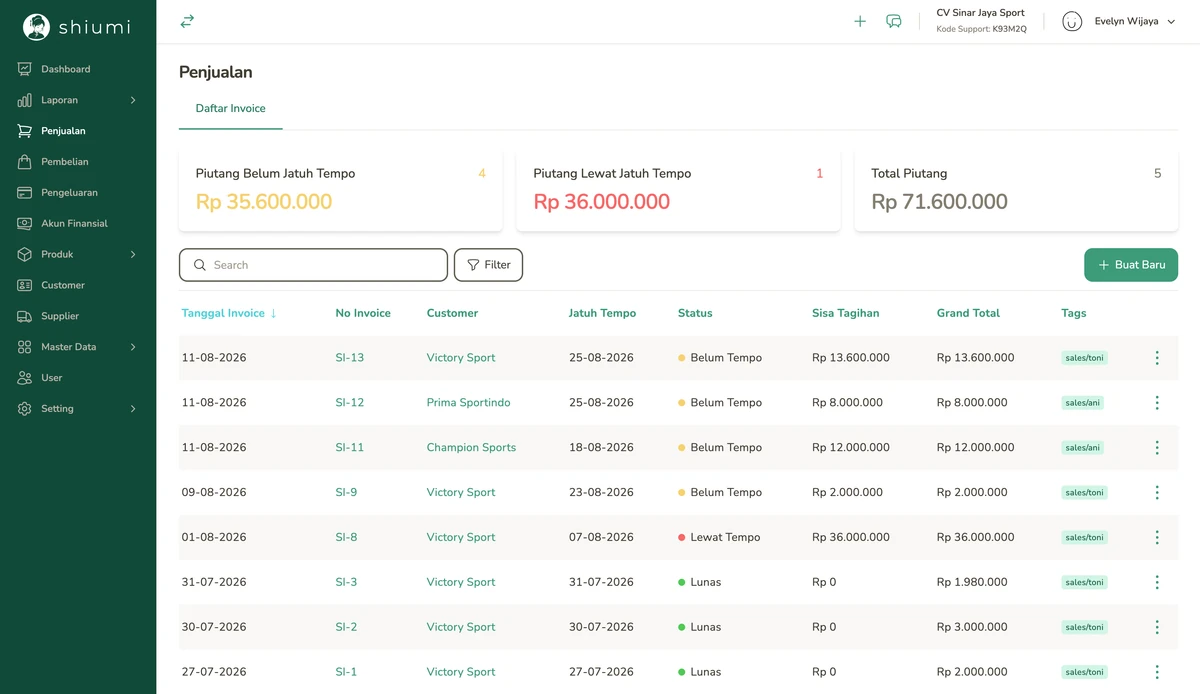Image resolution: width=1200 pixels, height=694 pixels.
Task: Open the chat messages icon
Action: [x=894, y=21]
